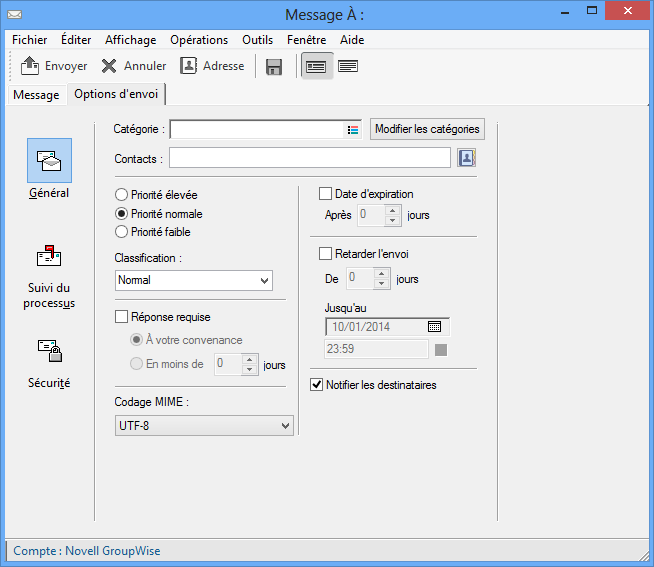Close the Message À window
Screen dimensions: 654x567
click(628, 11)
